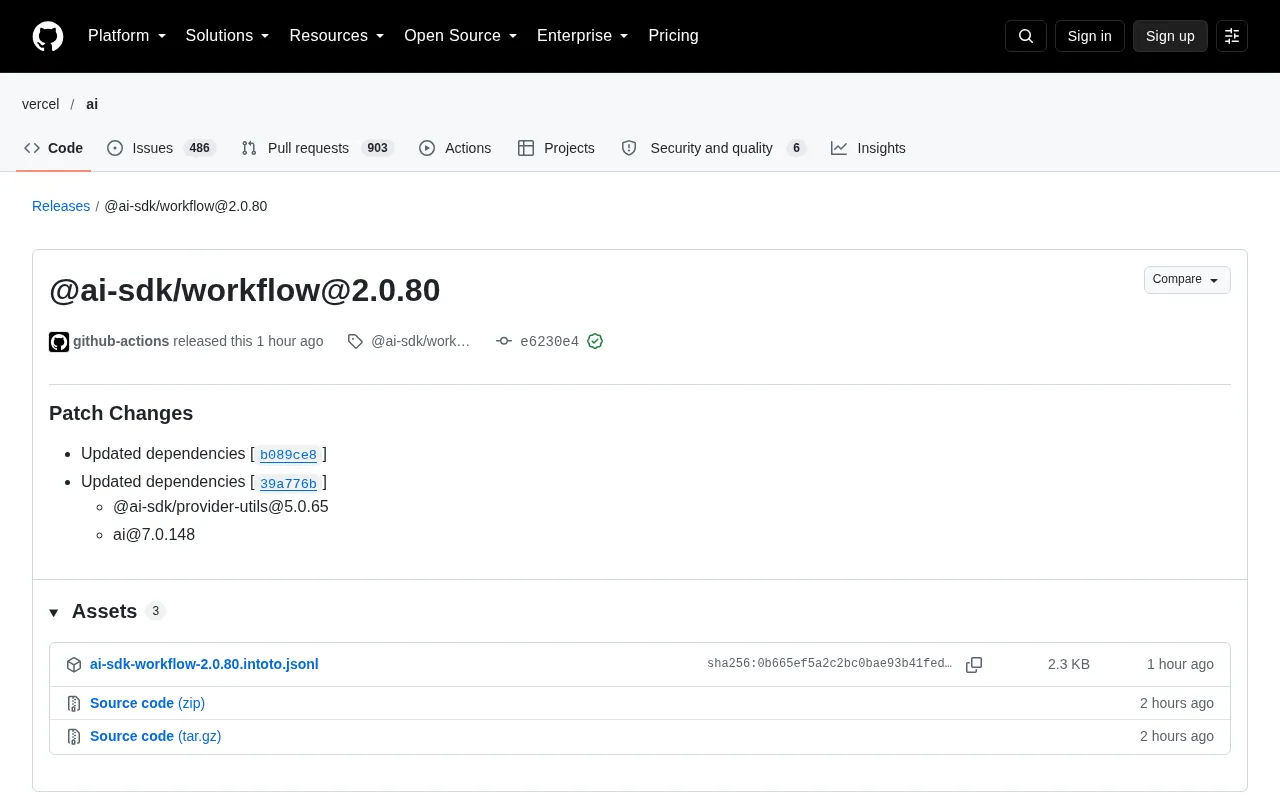Open the Actions tab
1280x800 pixels.
pos(455,148)
